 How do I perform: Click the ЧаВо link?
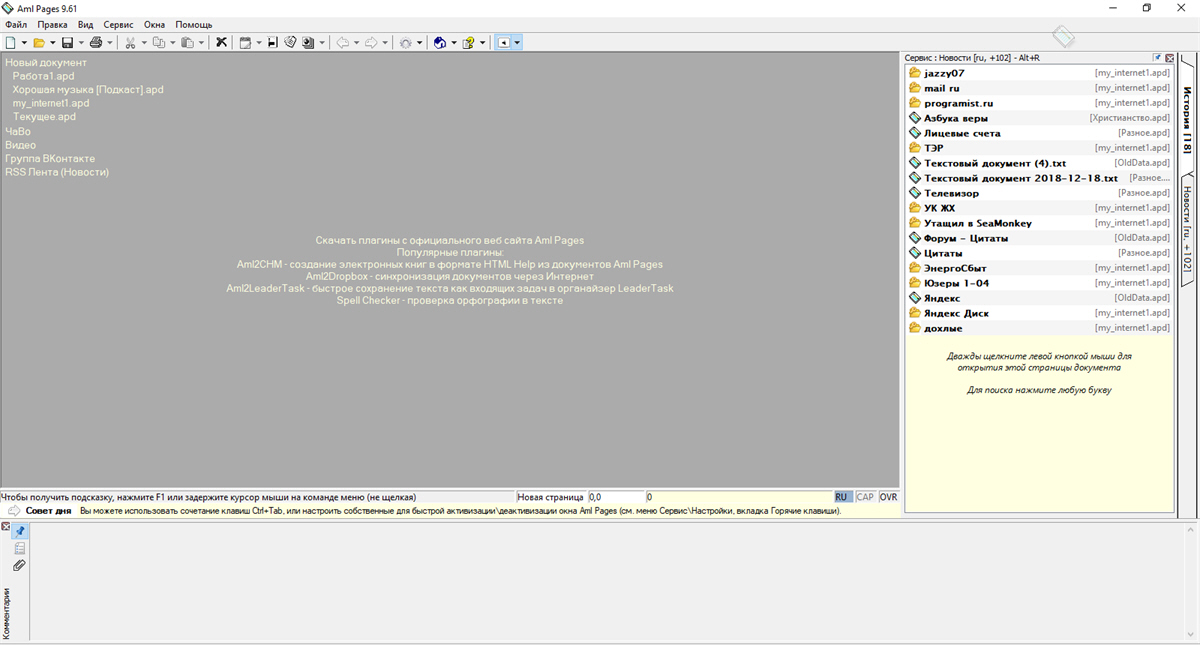(18, 131)
